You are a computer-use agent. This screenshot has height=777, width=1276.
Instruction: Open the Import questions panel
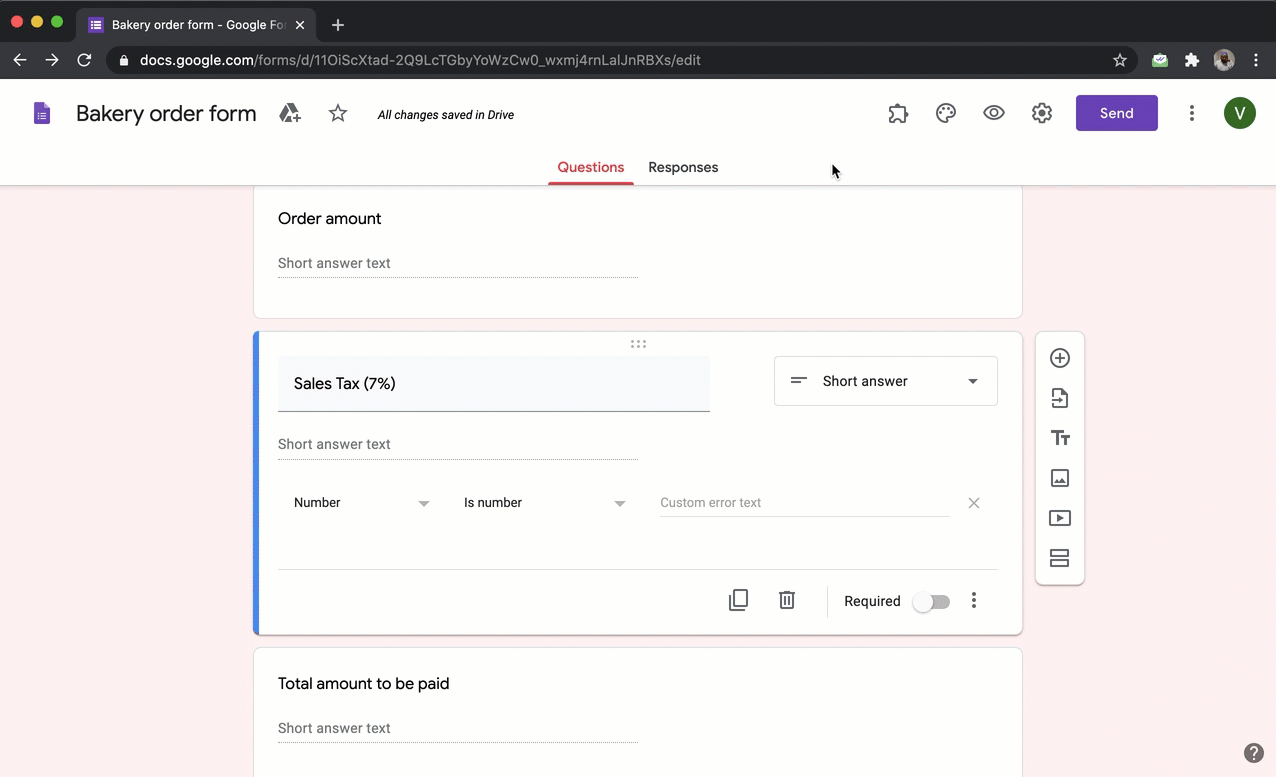tap(1059, 397)
